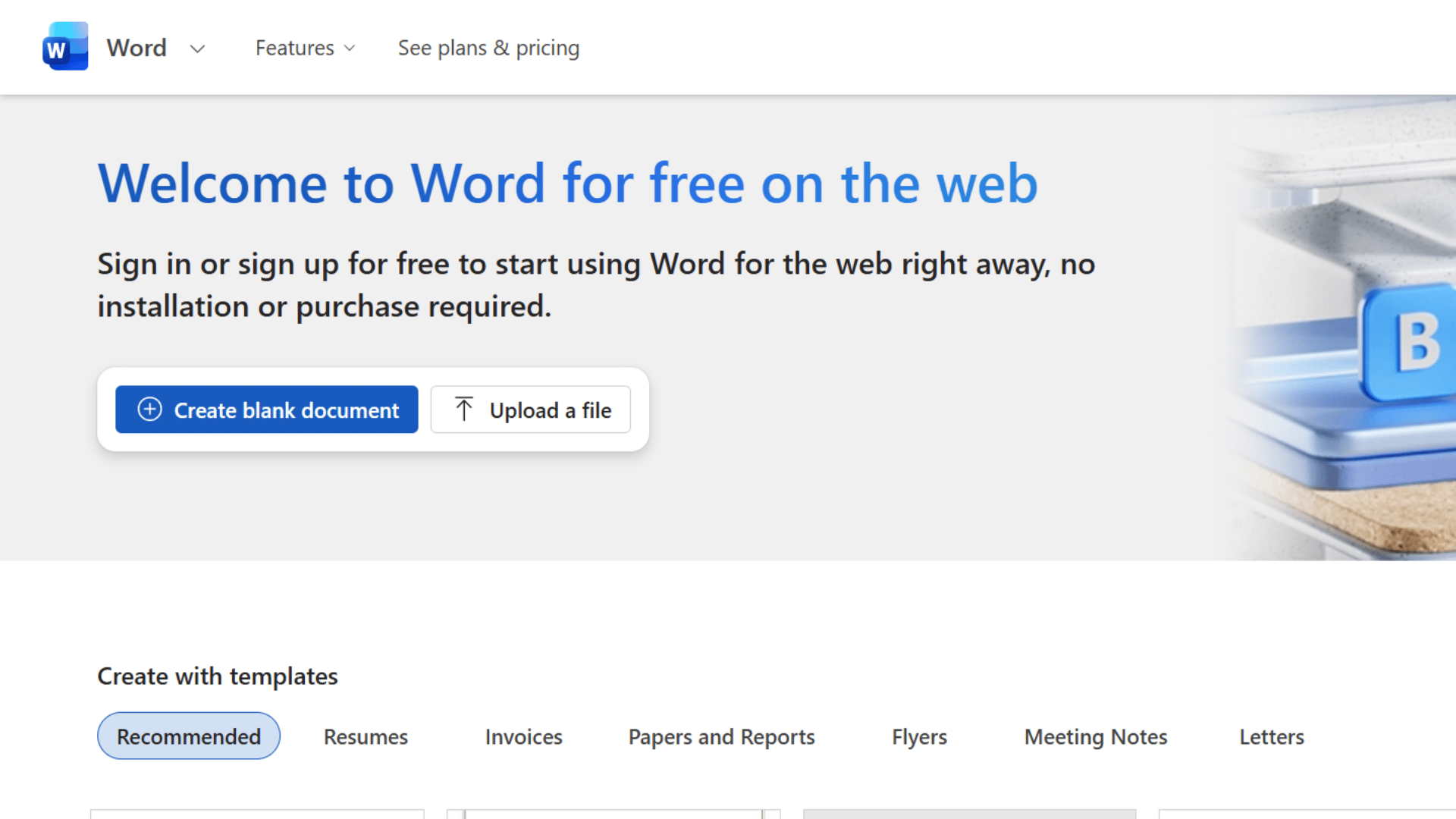
Task: Select the Recommended templates tab
Action: pyautogui.click(x=189, y=736)
